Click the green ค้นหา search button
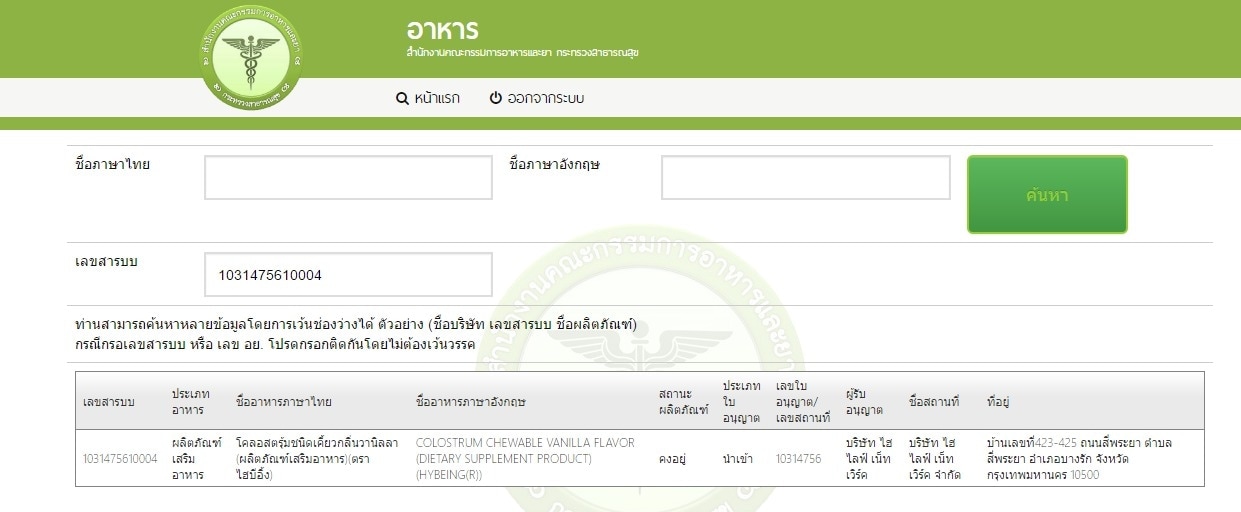Image resolution: width=1241 pixels, height=512 pixels. click(x=1047, y=195)
